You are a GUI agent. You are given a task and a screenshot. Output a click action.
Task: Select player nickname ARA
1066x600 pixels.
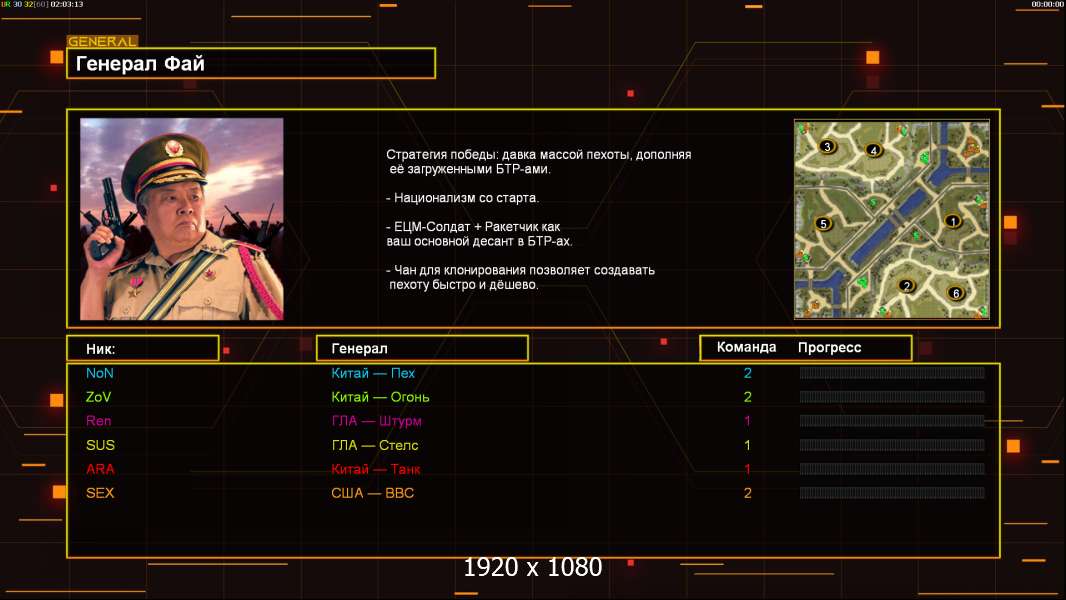(x=101, y=469)
